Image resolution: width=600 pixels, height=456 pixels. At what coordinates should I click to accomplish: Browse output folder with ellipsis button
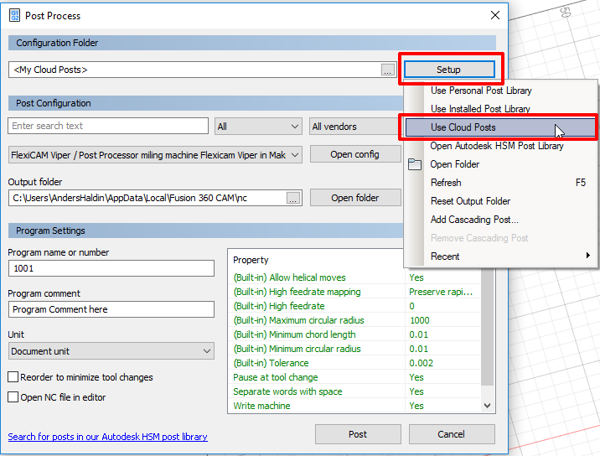tap(292, 198)
